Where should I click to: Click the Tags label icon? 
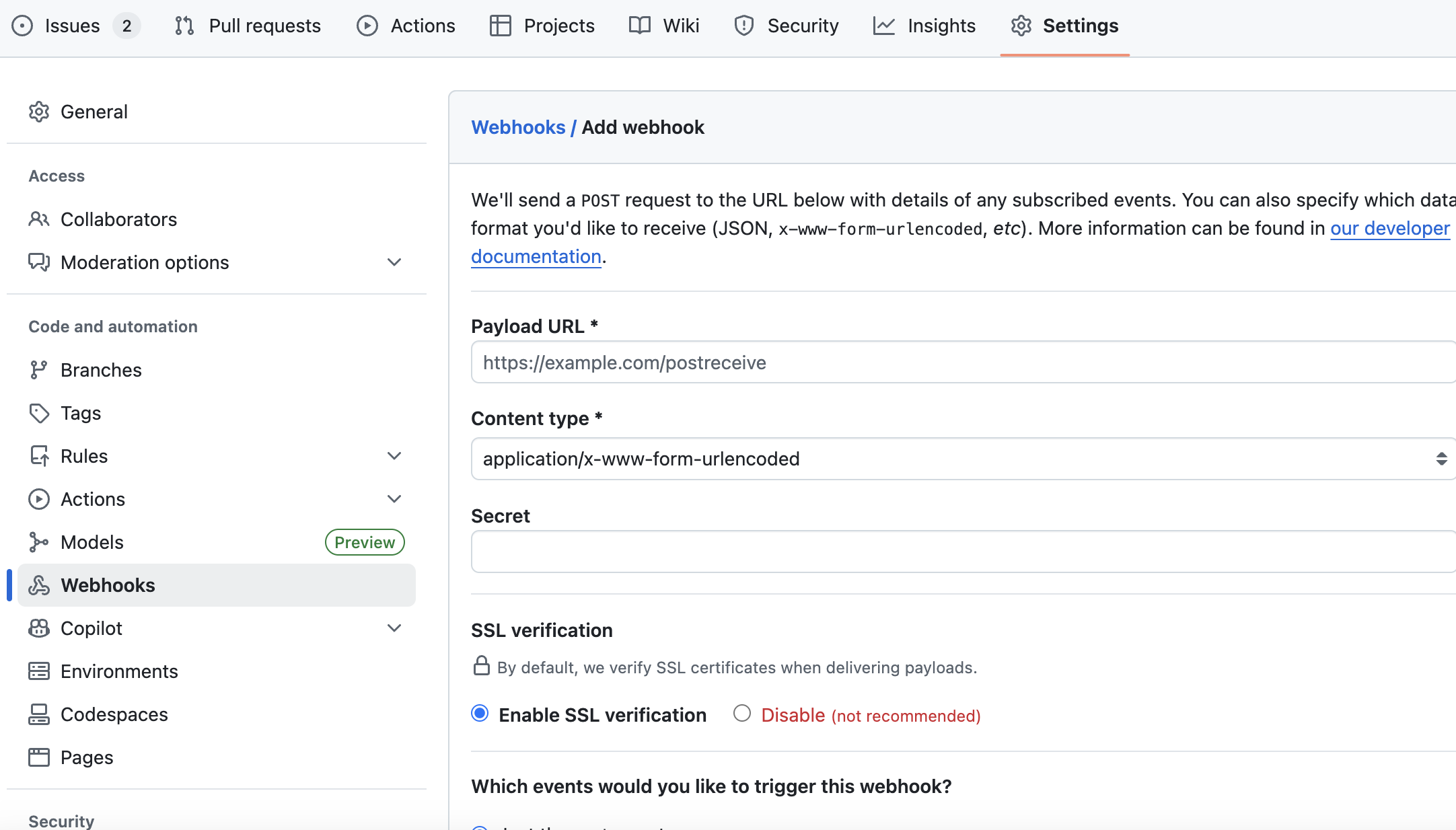click(39, 413)
